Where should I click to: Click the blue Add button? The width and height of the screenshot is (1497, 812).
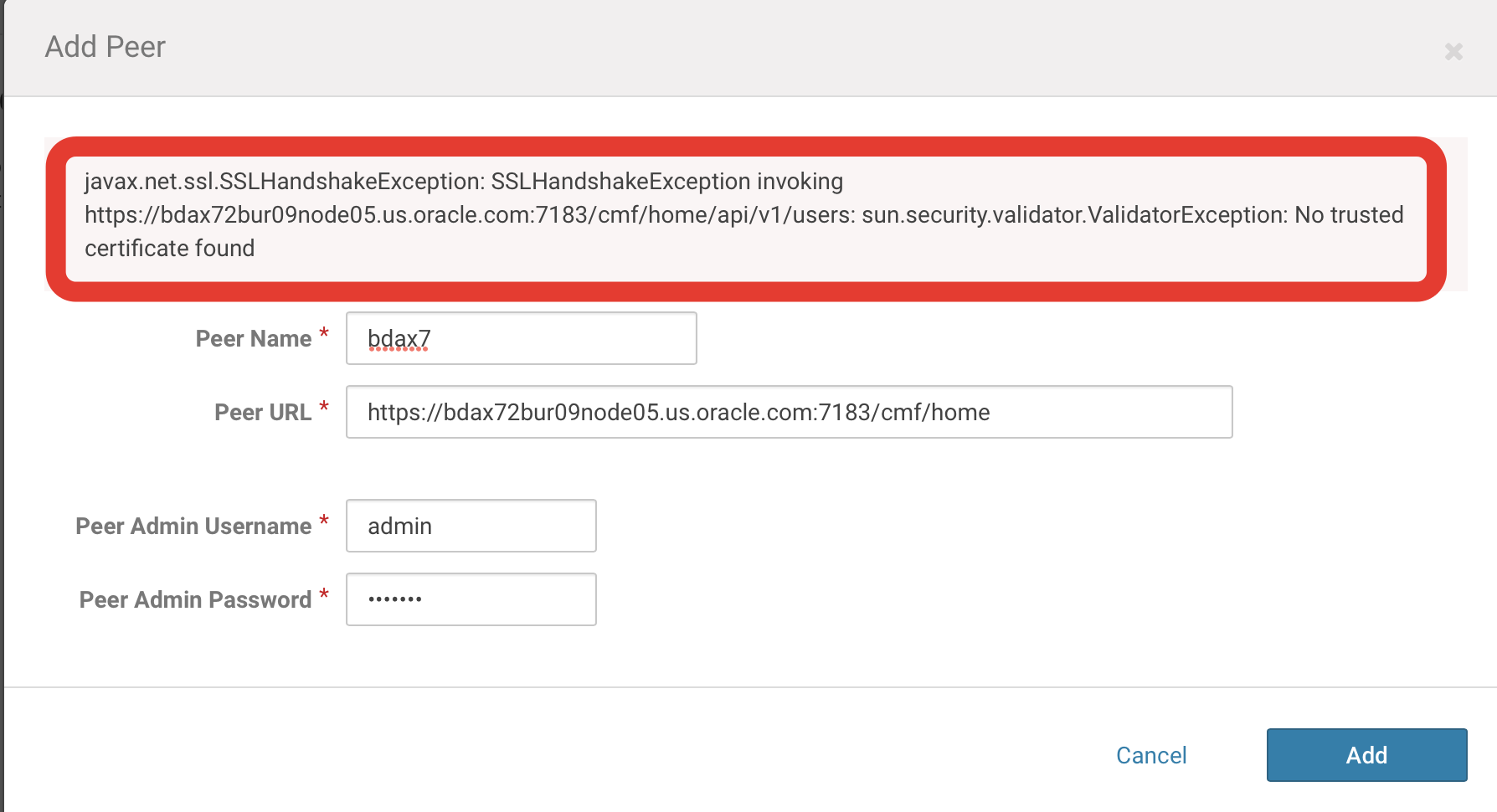(x=1366, y=755)
